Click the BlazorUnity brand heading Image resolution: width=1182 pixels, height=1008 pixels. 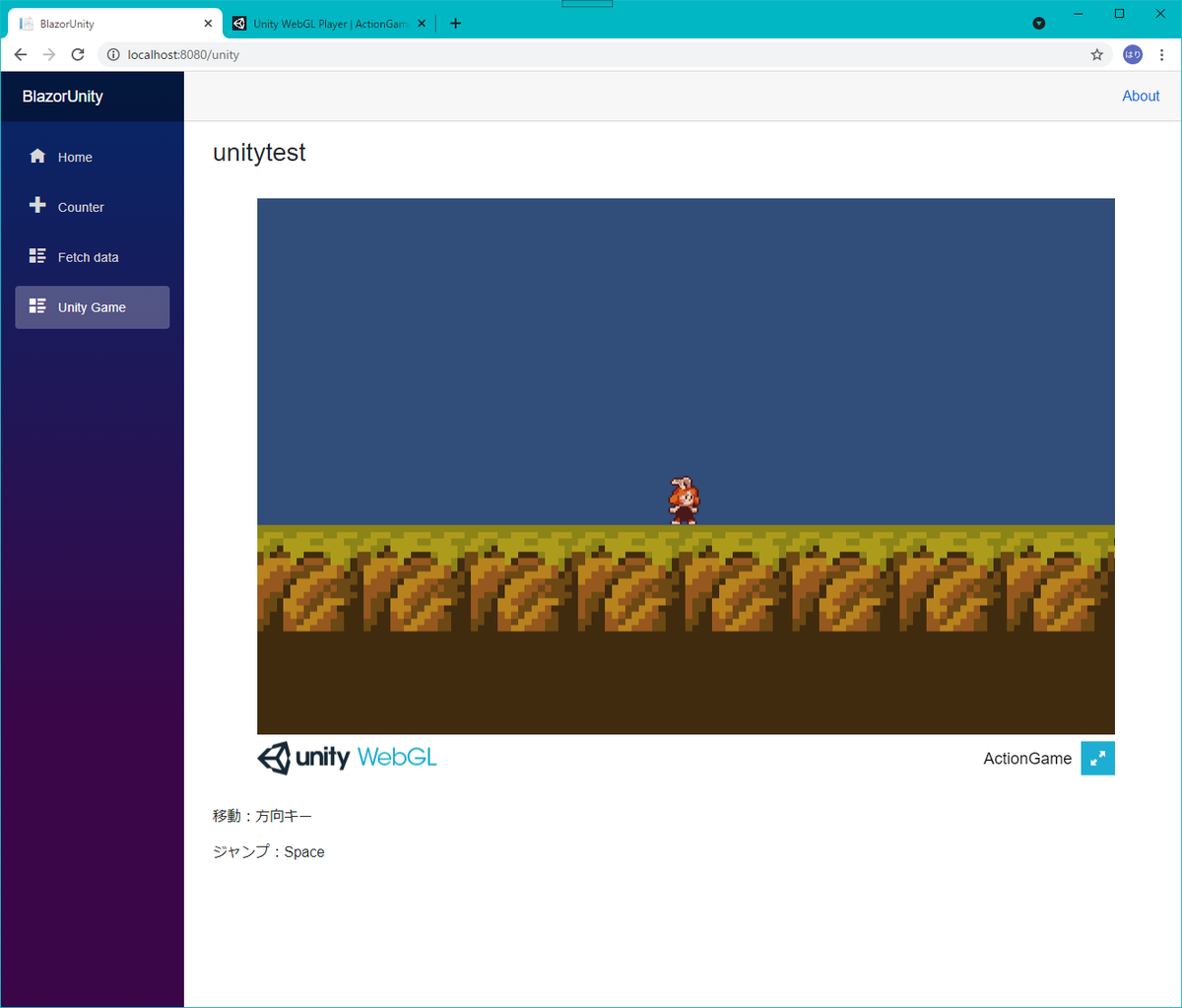point(61,96)
